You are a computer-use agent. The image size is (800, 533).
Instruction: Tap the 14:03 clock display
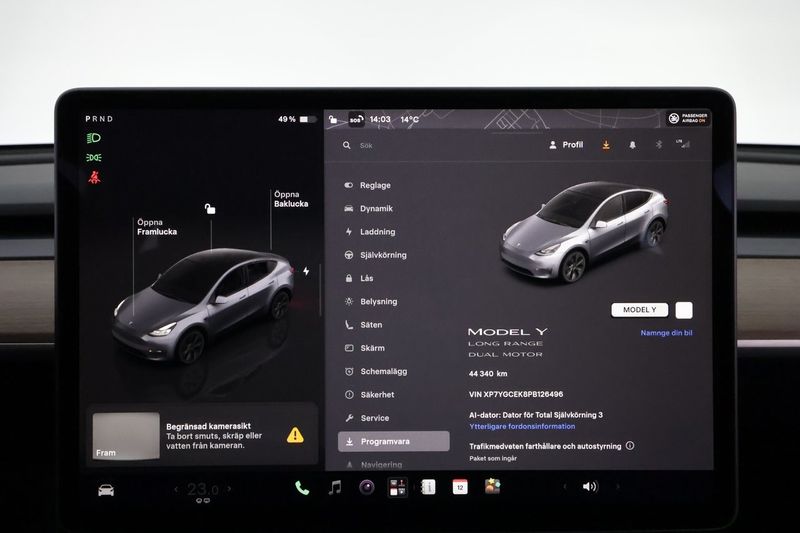tap(380, 119)
